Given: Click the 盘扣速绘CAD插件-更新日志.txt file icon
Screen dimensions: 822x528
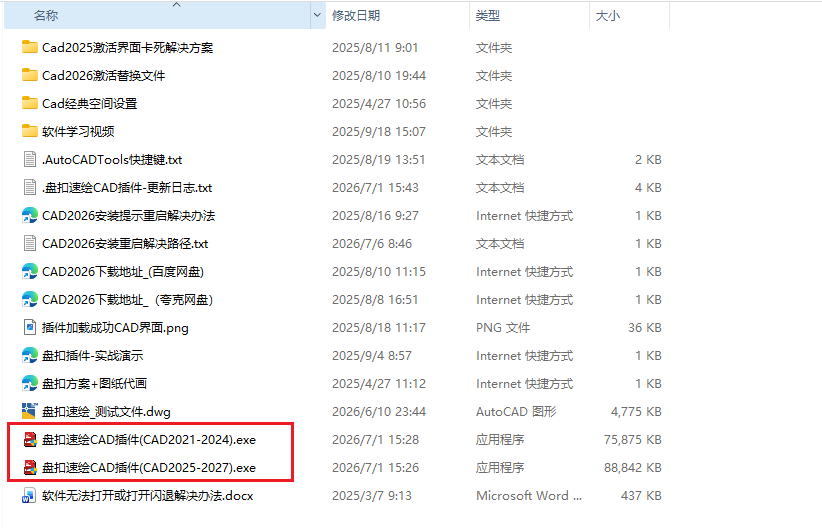Looking at the screenshot, I should [x=29, y=187].
